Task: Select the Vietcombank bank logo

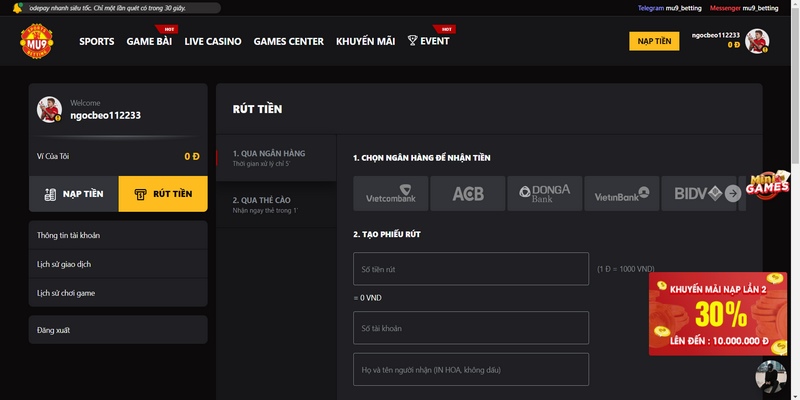Action: 390,193
